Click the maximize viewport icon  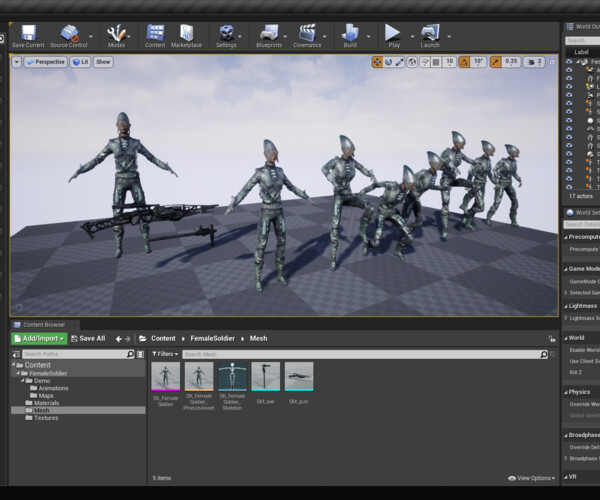pyautogui.click(x=552, y=62)
